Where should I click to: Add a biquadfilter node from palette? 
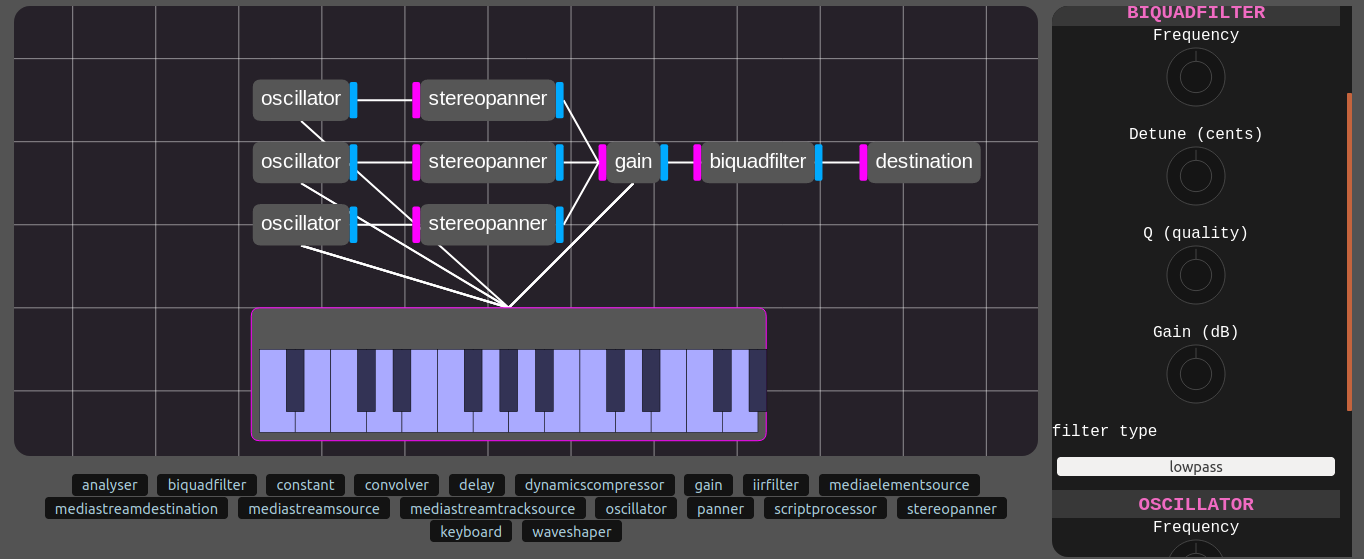click(207, 485)
